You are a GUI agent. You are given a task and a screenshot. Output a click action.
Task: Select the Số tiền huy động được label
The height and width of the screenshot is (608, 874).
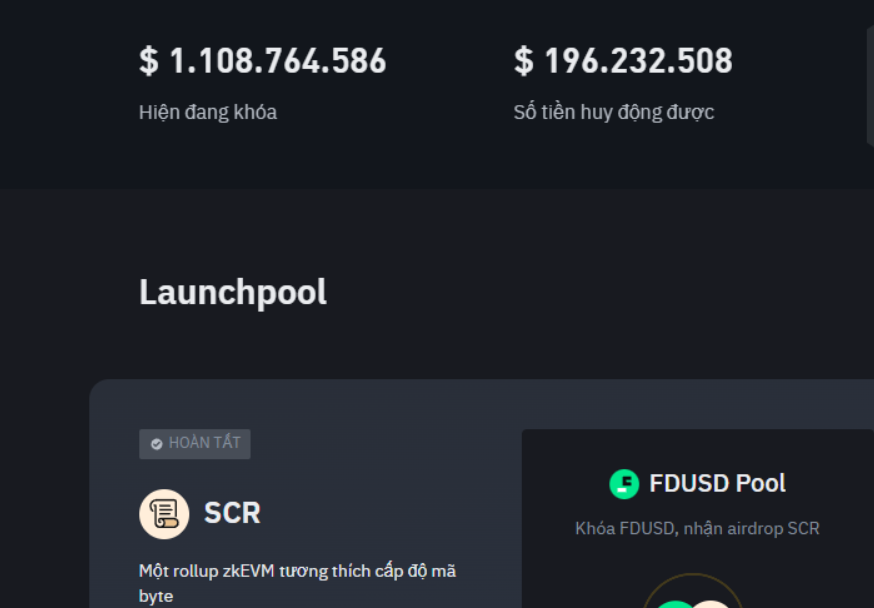point(614,112)
